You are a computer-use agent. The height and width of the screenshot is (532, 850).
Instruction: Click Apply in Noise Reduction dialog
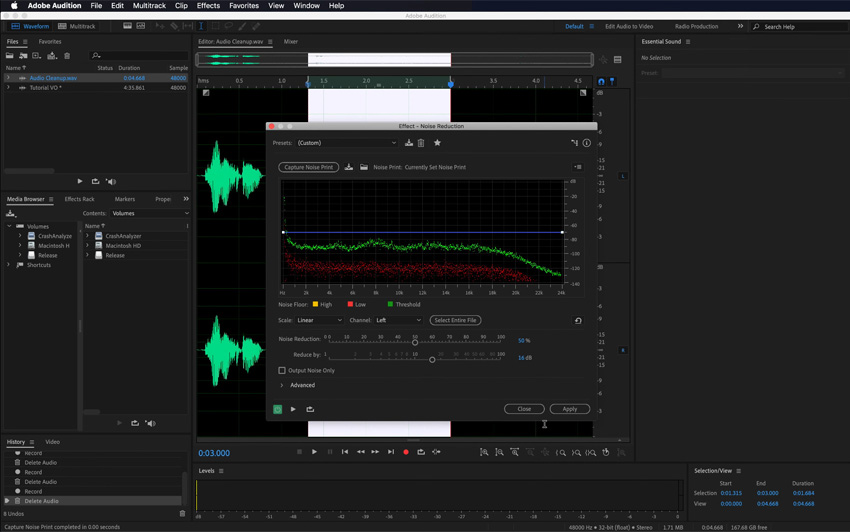[x=570, y=409]
